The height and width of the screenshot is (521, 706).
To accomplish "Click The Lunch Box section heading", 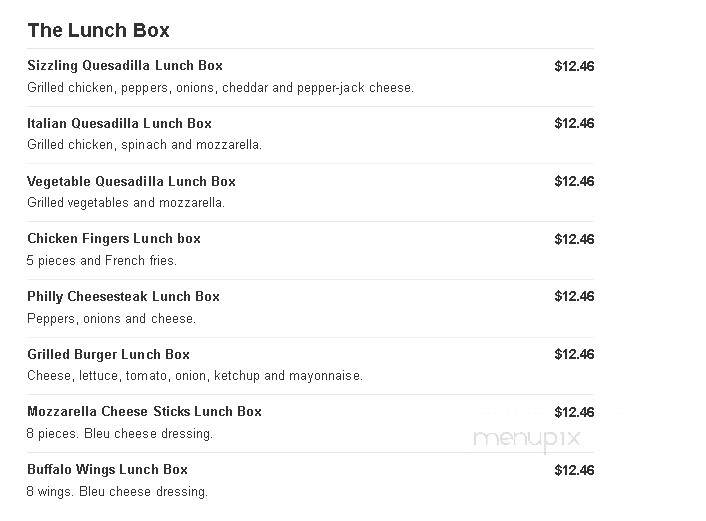I will [x=98, y=31].
